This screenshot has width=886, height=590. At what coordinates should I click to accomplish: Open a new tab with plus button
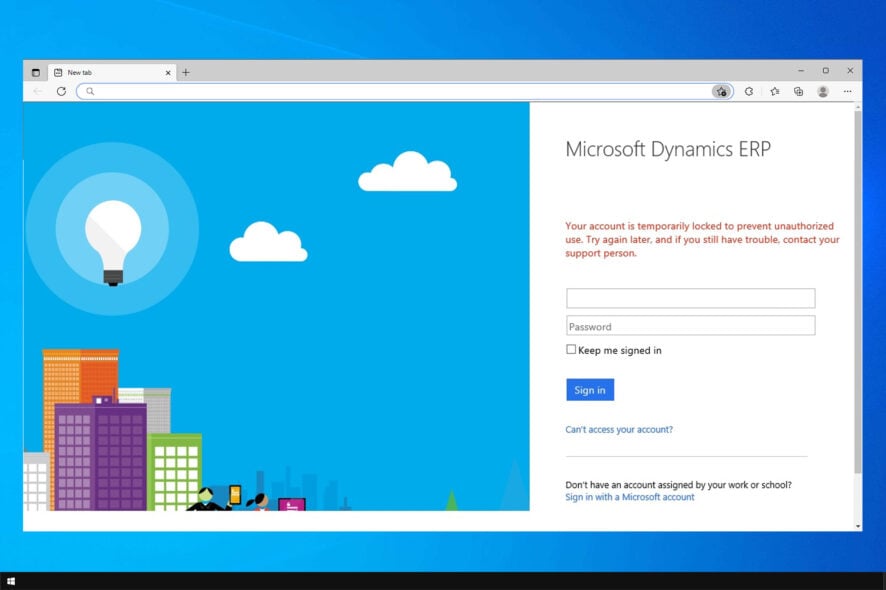pyautogui.click(x=185, y=72)
